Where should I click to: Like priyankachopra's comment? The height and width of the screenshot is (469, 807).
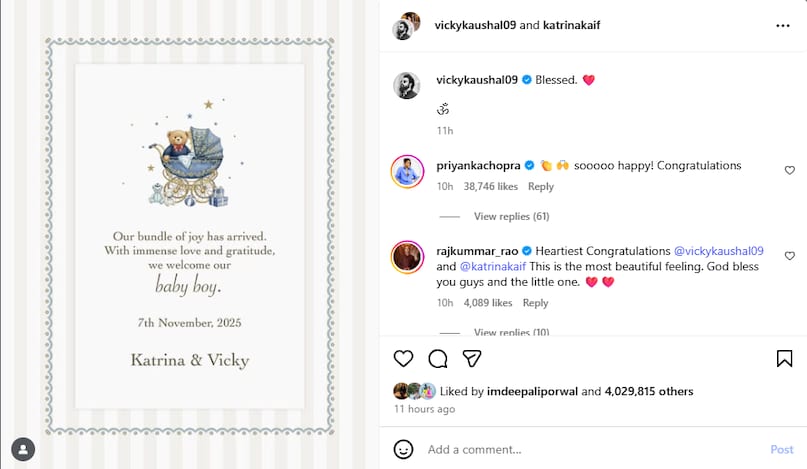(x=789, y=171)
